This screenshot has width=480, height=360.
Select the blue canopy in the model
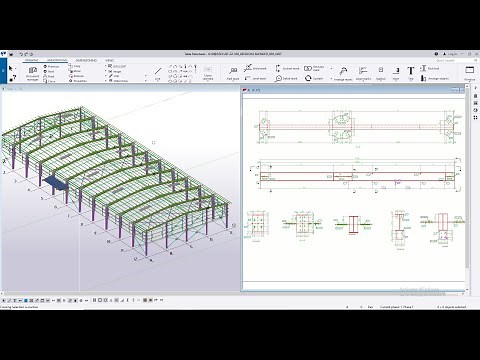click(x=56, y=183)
